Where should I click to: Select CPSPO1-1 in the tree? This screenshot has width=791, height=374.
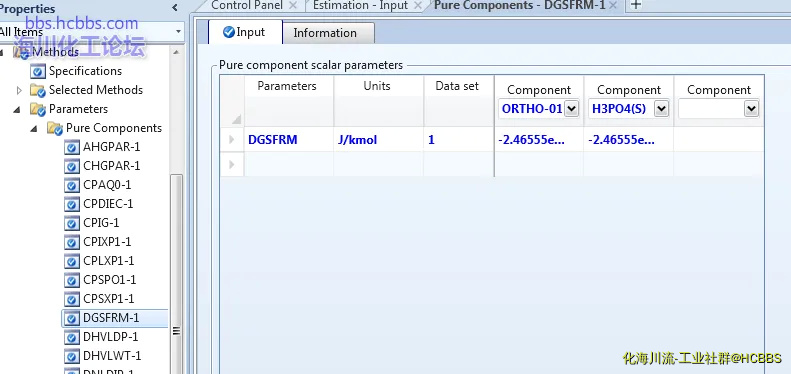point(109,280)
